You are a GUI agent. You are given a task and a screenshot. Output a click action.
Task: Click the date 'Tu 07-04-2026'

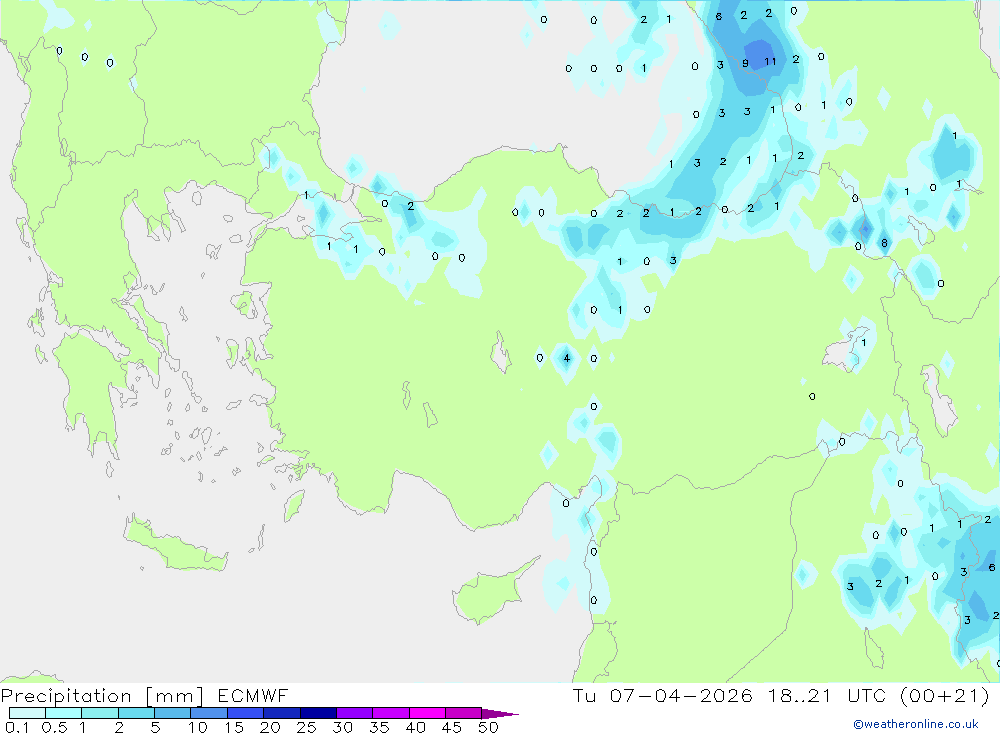click(x=662, y=695)
